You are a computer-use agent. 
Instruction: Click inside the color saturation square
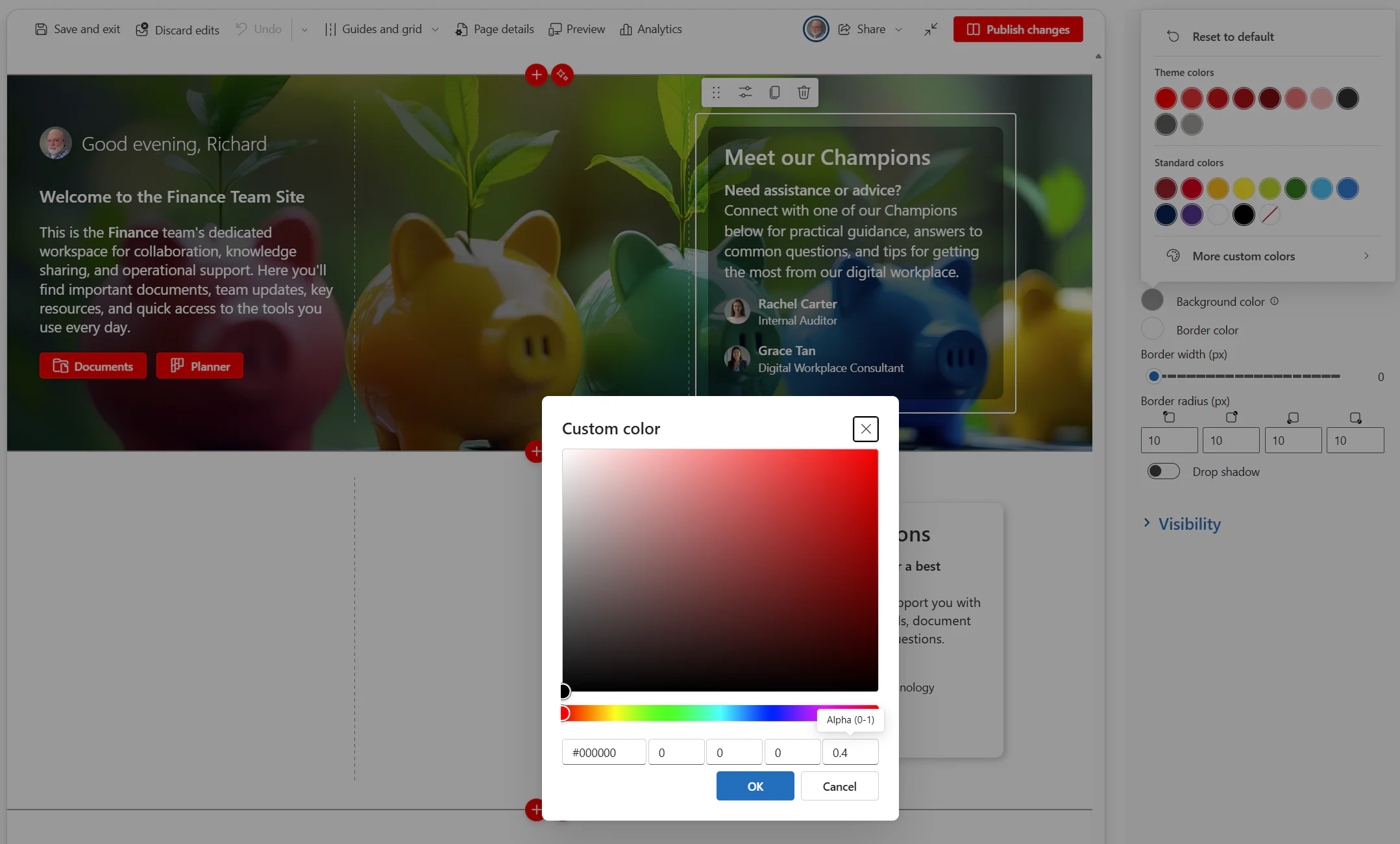click(x=720, y=570)
